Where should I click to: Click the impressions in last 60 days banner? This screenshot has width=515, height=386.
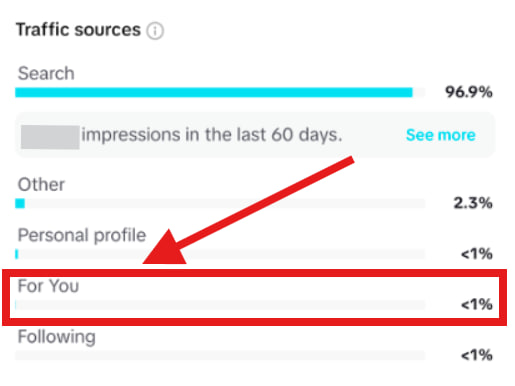tap(255, 135)
